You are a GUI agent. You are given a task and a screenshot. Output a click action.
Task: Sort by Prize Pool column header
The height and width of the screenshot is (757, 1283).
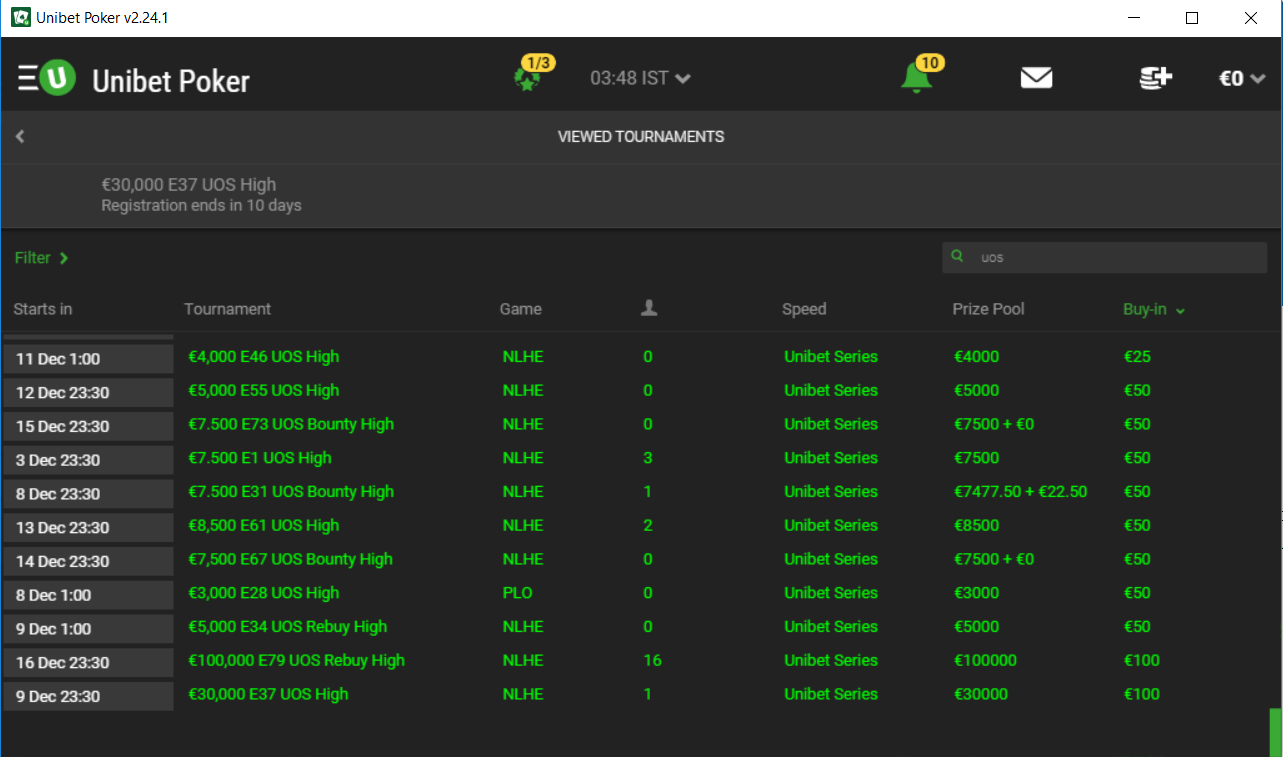coord(988,309)
